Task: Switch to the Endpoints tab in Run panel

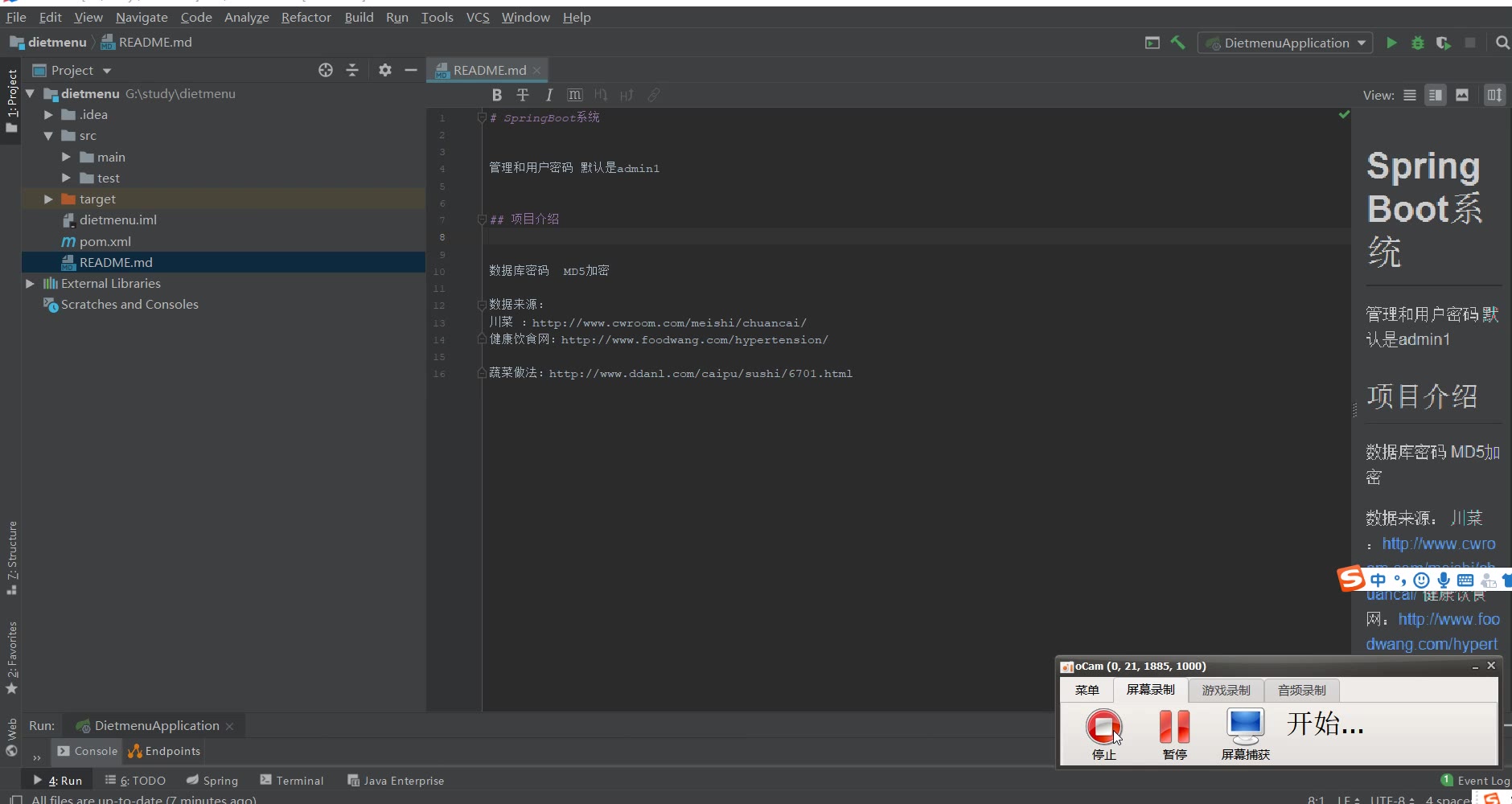Action: [164, 751]
